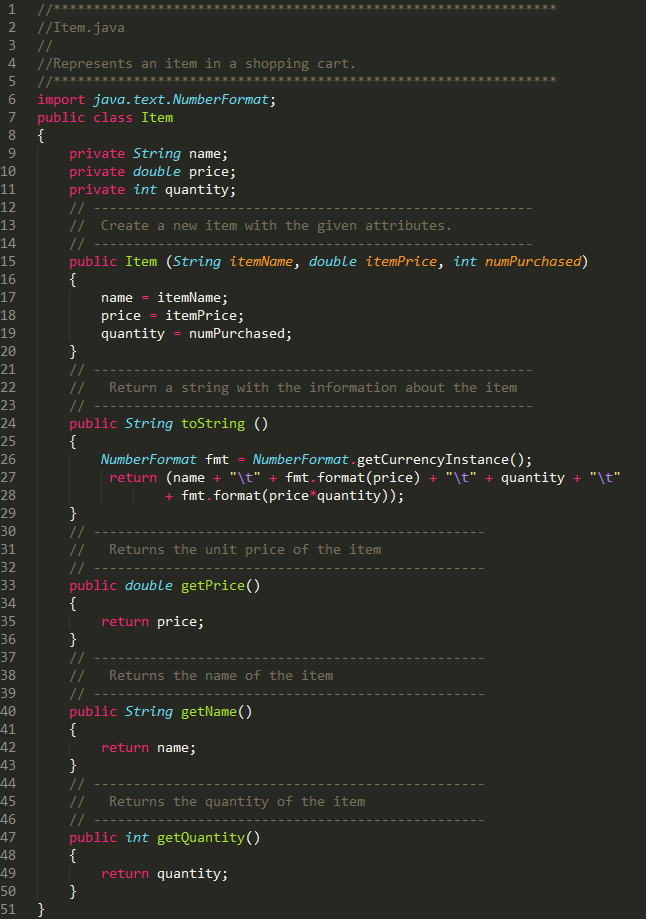Click the getQuantity method name

200,838
